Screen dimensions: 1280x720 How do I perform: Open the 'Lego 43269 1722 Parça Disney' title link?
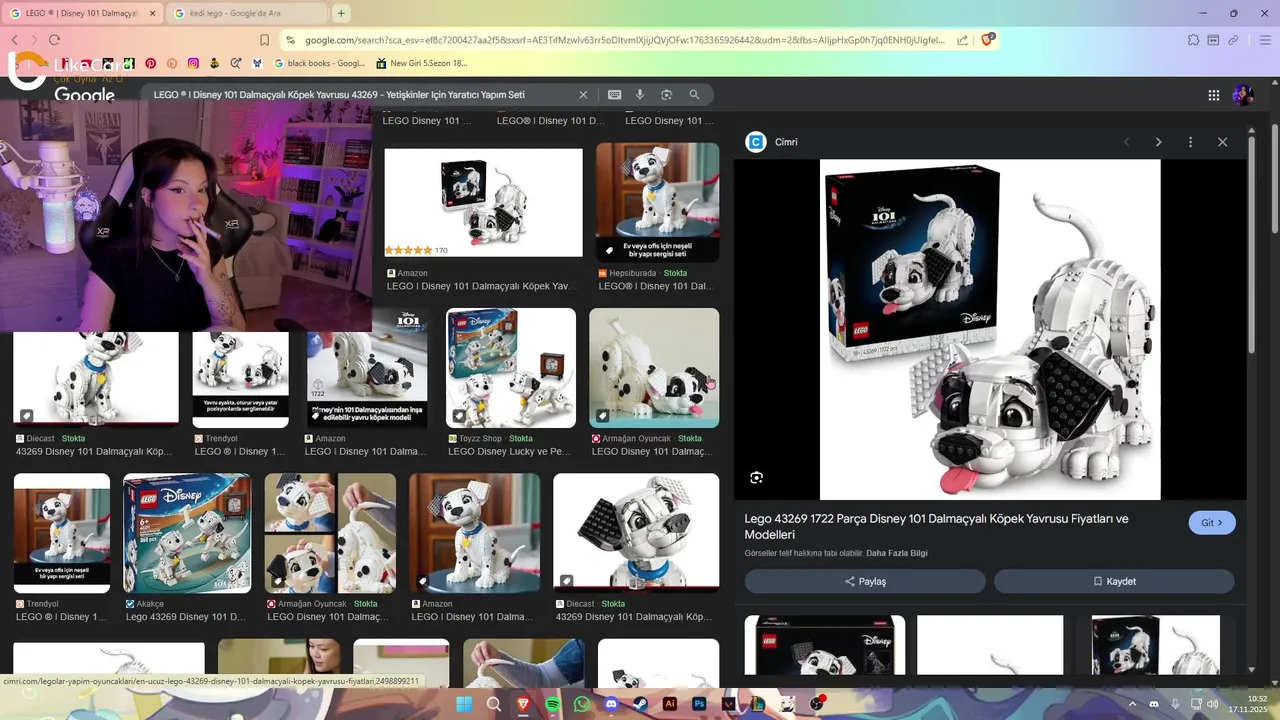pyautogui.click(x=936, y=526)
